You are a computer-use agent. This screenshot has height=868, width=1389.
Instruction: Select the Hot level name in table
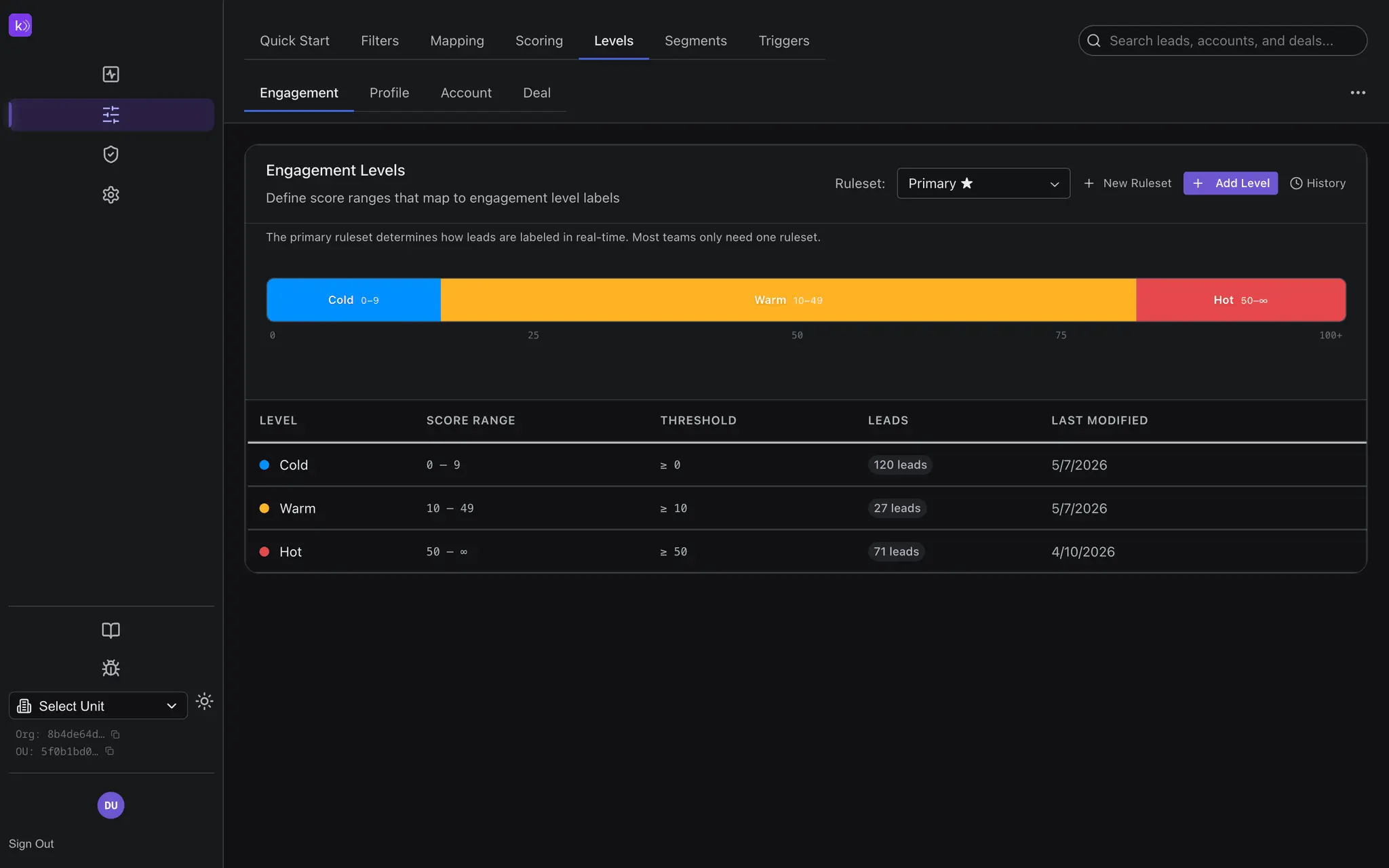pos(290,552)
